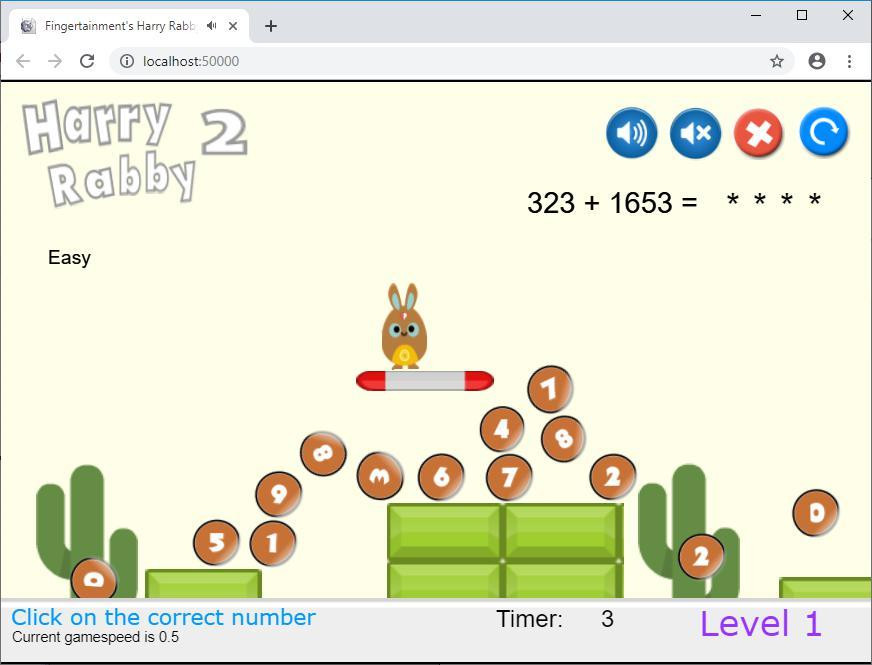Open the Chrome profile menu
The height and width of the screenshot is (665, 872).
coord(816,61)
